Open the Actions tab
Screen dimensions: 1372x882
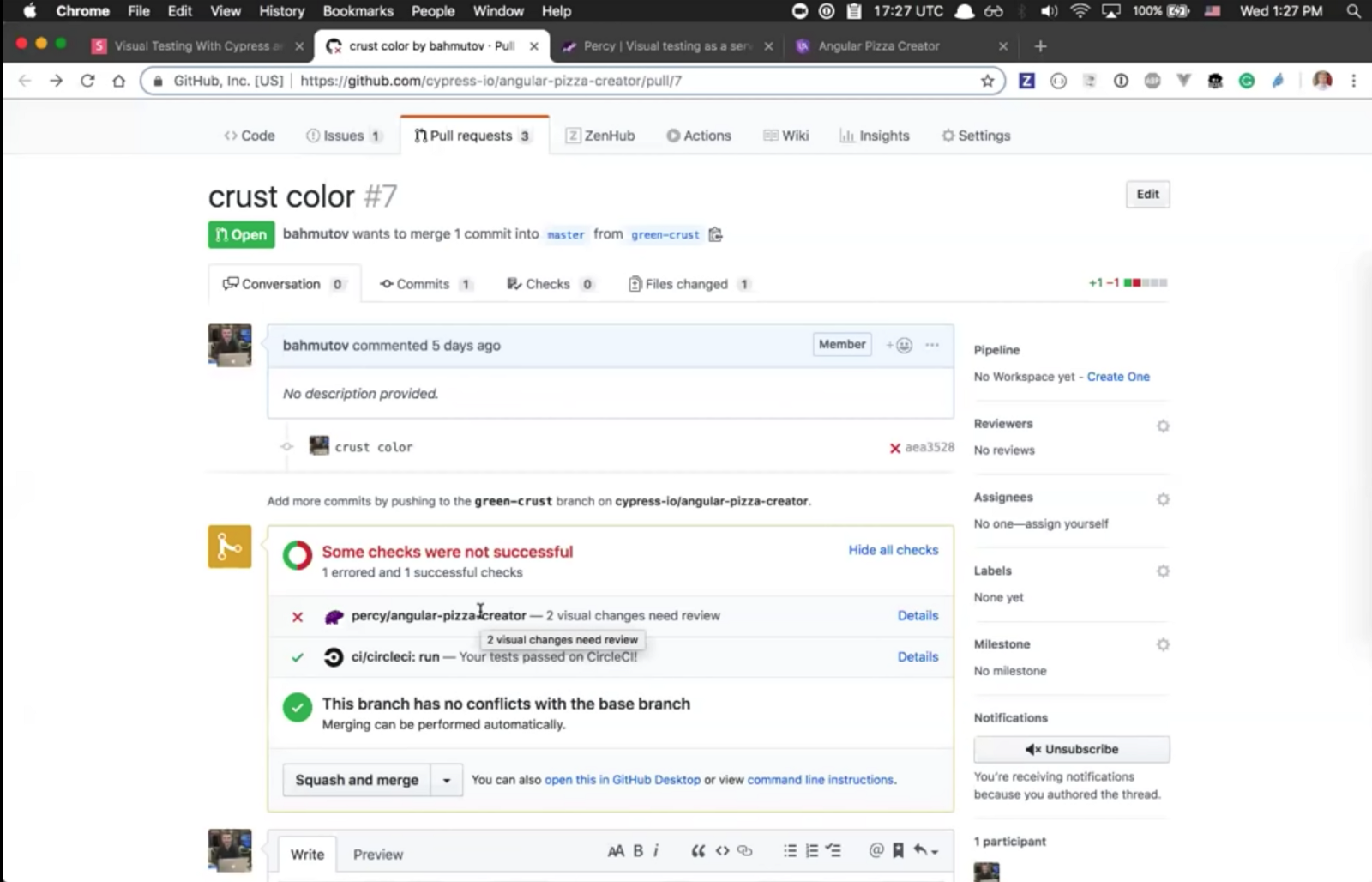click(699, 136)
